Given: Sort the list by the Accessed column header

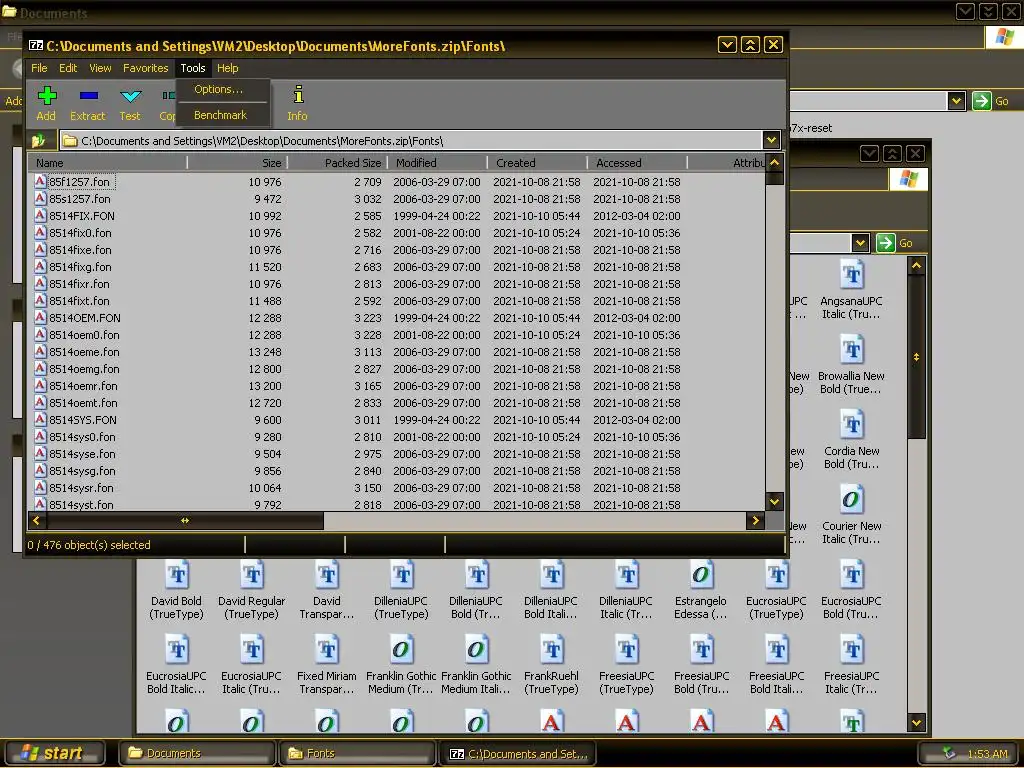Looking at the screenshot, I should coord(637,163).
